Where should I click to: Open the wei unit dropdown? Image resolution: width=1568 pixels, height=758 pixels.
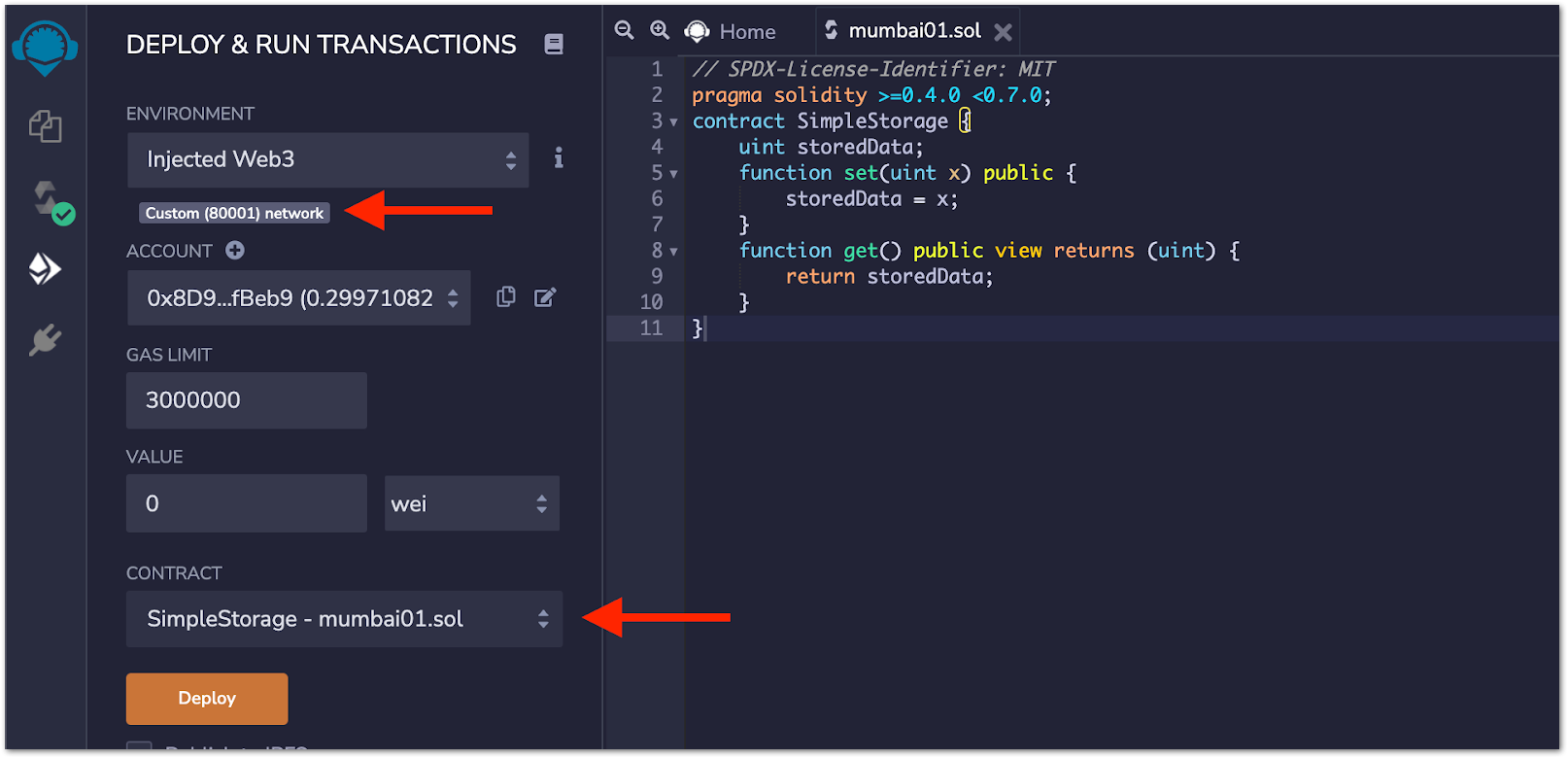[471, 503]
